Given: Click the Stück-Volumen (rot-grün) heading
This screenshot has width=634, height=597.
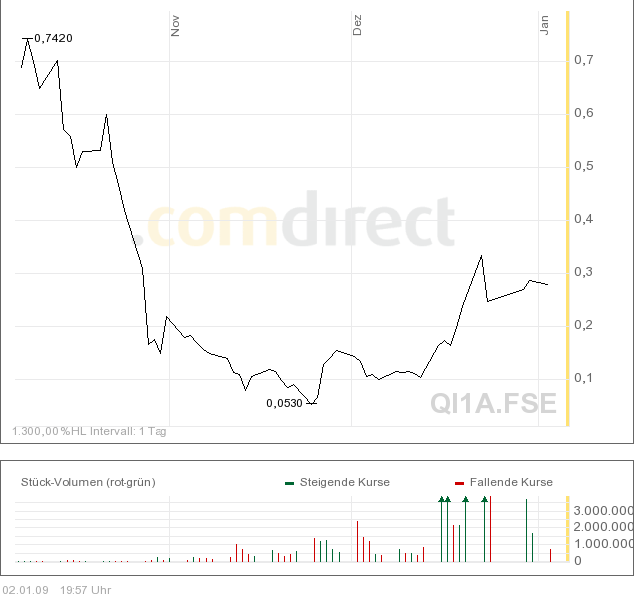Looking at the screenshot, I should (x=88, y=482).
